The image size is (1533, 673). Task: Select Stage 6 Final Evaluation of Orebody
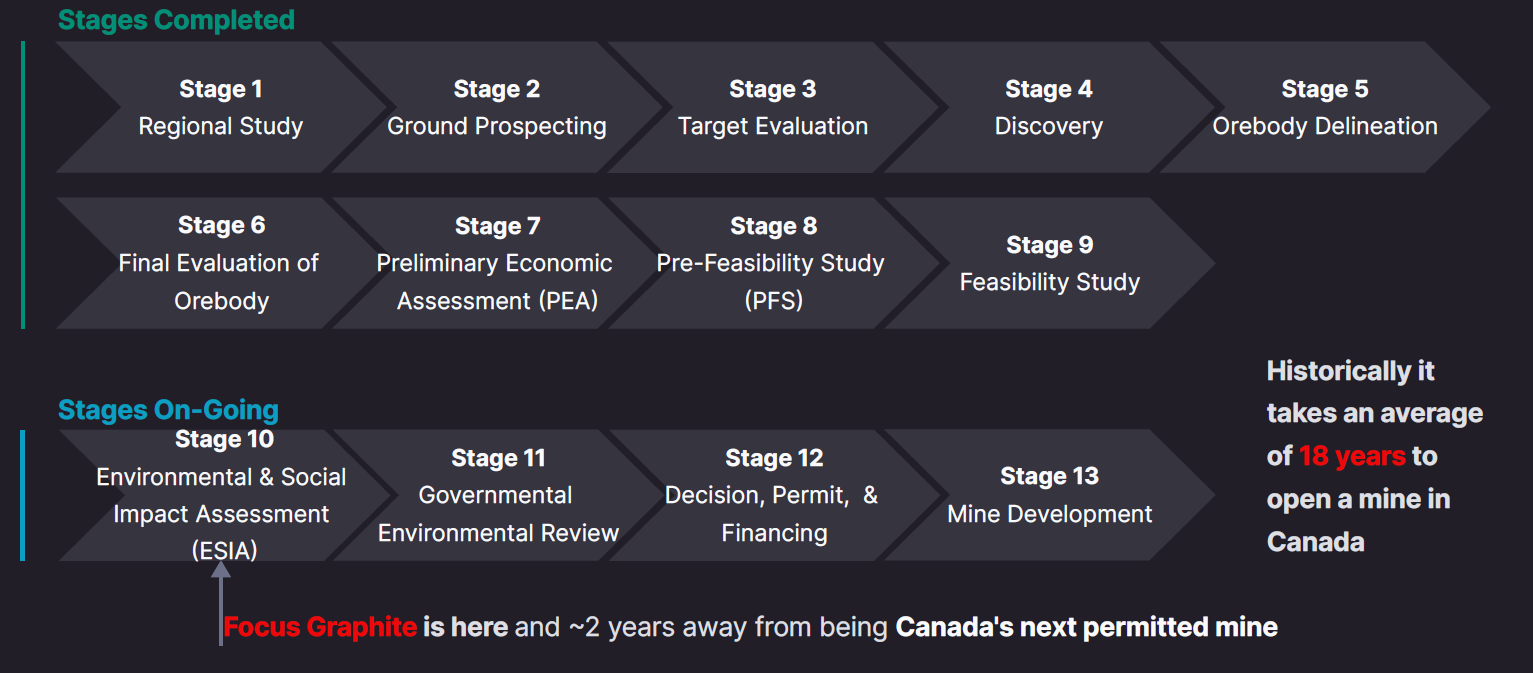click(x=221, y=263)
